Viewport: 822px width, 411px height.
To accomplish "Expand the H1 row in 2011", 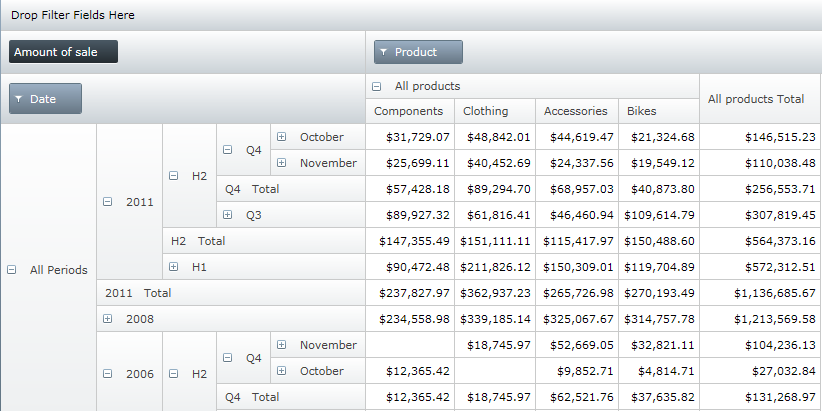I will click(174, 267).
